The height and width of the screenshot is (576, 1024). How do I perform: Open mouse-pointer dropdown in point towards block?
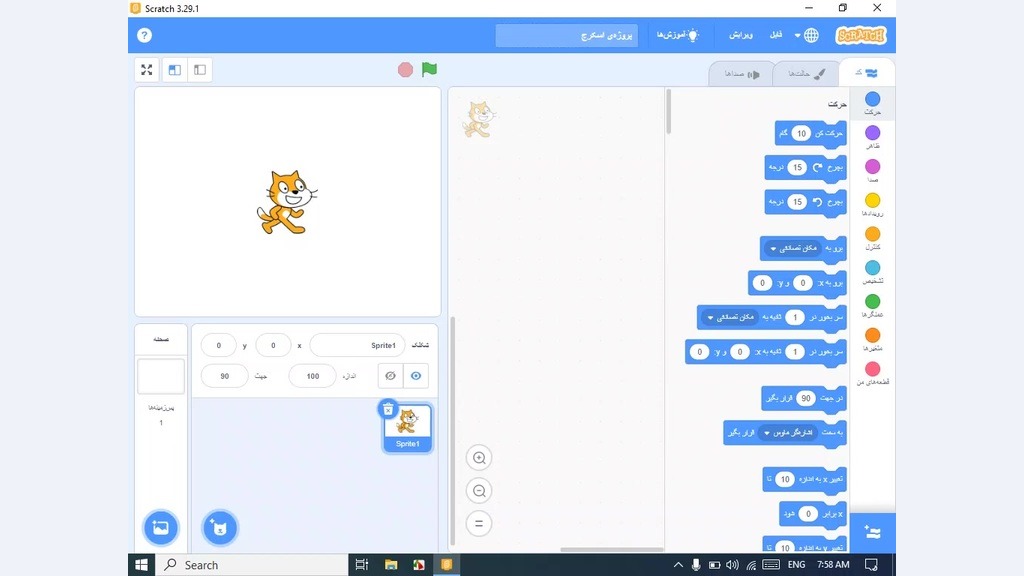789,433
